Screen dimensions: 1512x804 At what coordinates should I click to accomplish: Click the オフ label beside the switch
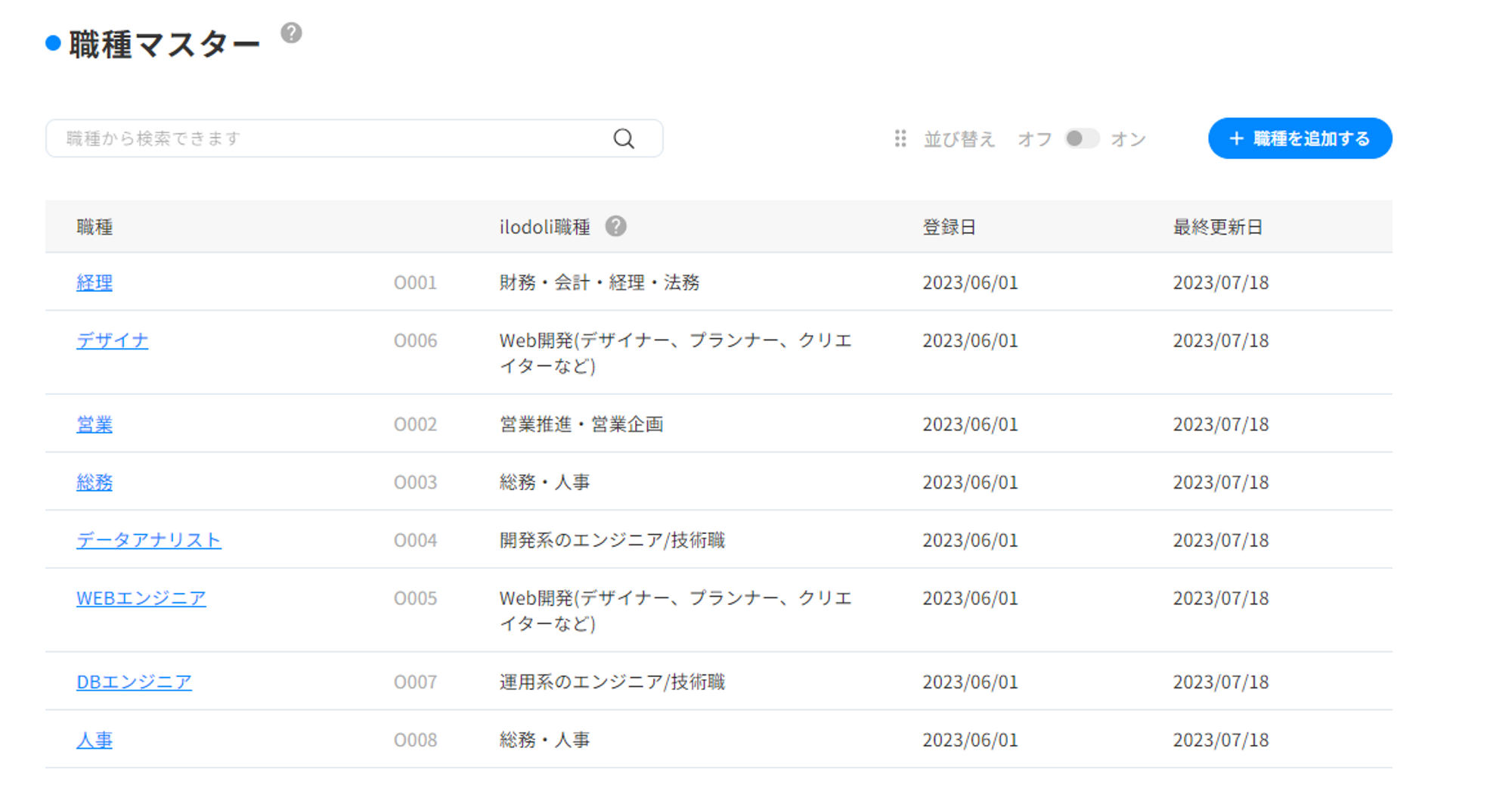(x=1035, y=139)
